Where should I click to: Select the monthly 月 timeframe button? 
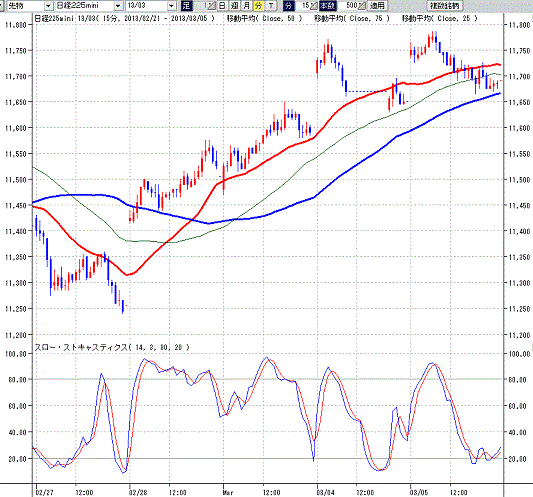click(246, 5)
